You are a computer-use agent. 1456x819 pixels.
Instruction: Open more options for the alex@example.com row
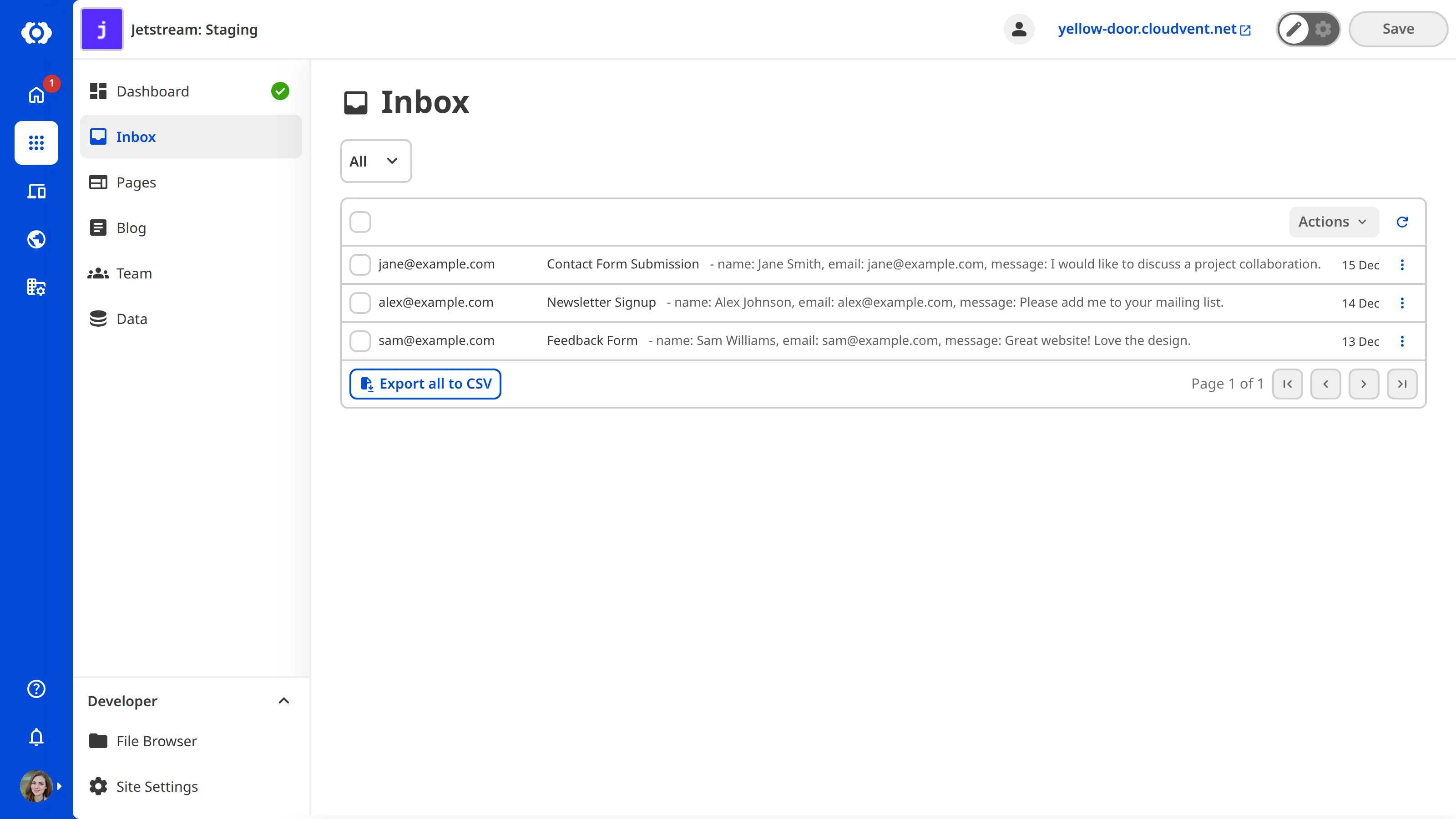pos(1402,303)
